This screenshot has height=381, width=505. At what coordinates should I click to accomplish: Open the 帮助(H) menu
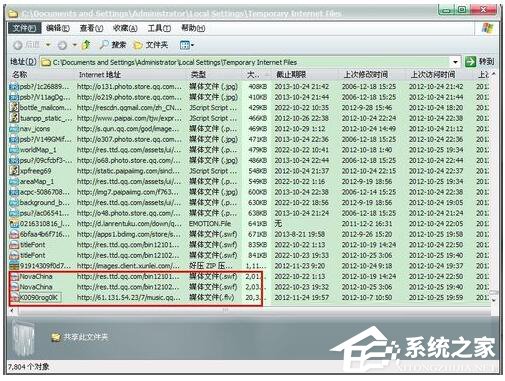pyautogui.click(x=193, y=28)
